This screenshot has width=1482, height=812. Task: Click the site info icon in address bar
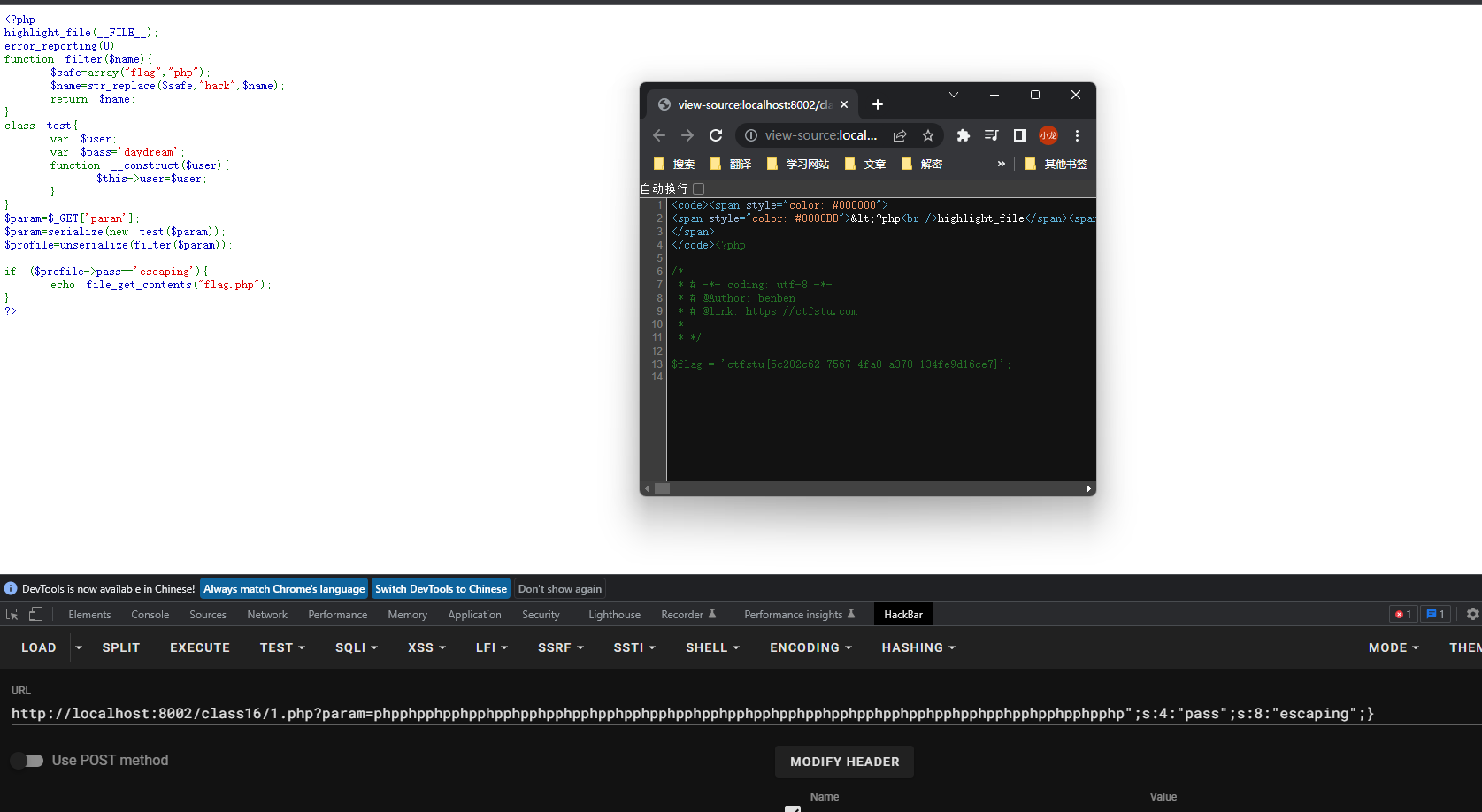pyautogui.click(x=751, y=135)
